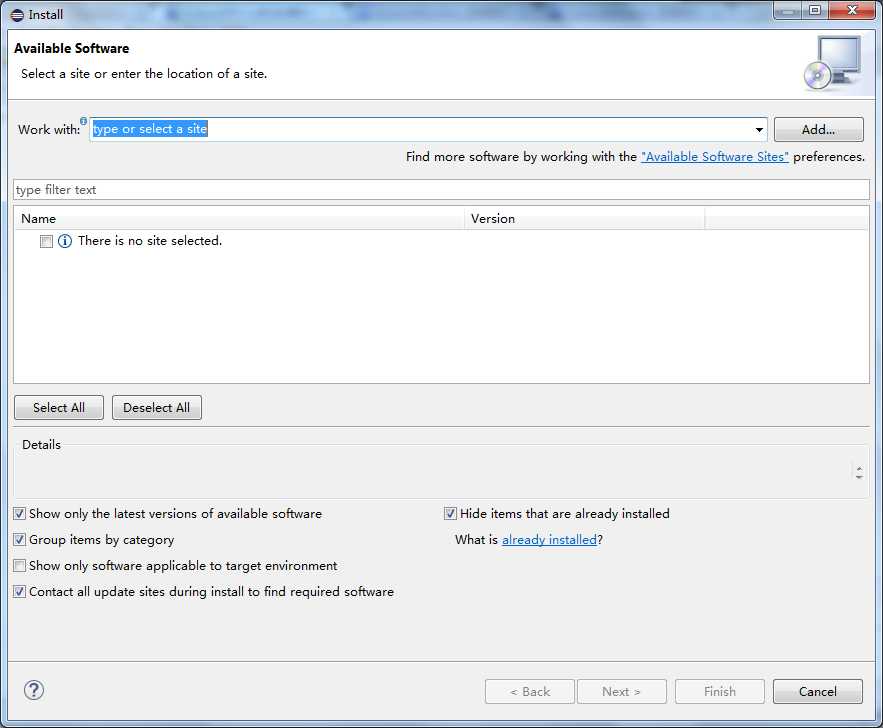883x728 pixels.
Task: Click the help question mark icon
Action: point(34,690)
